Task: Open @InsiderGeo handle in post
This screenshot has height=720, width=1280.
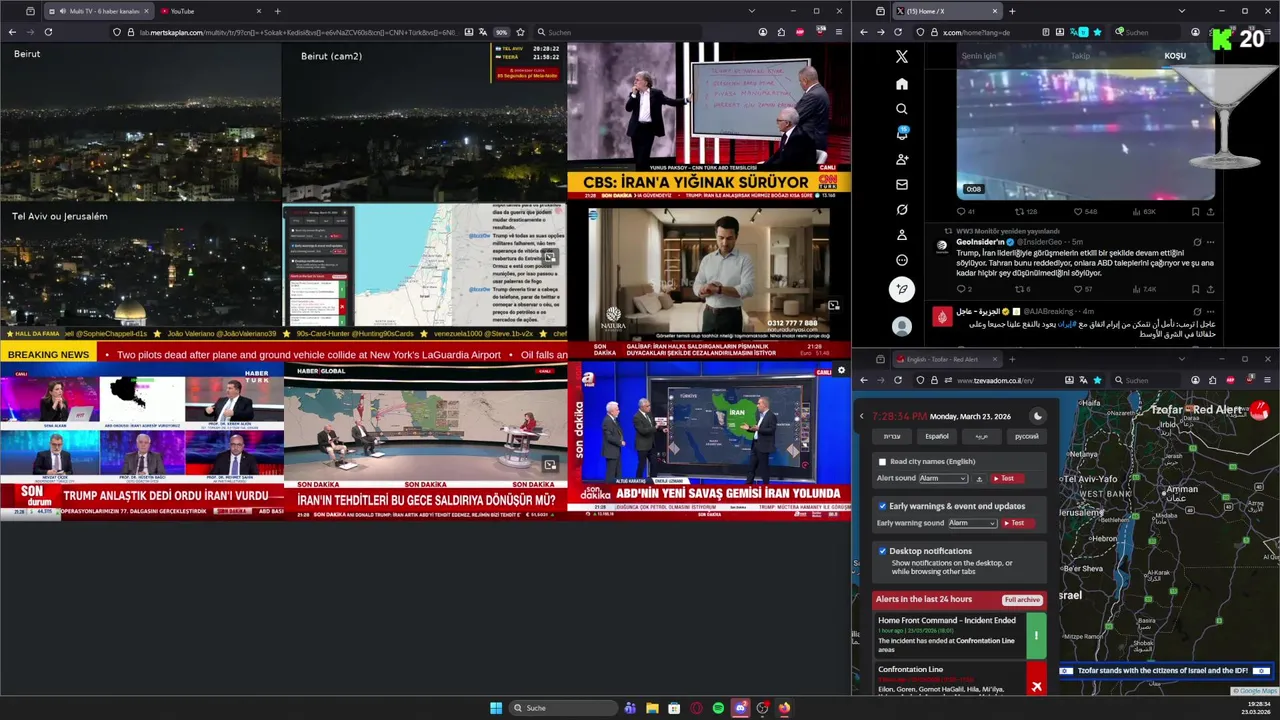Action: pos(1039,242)
